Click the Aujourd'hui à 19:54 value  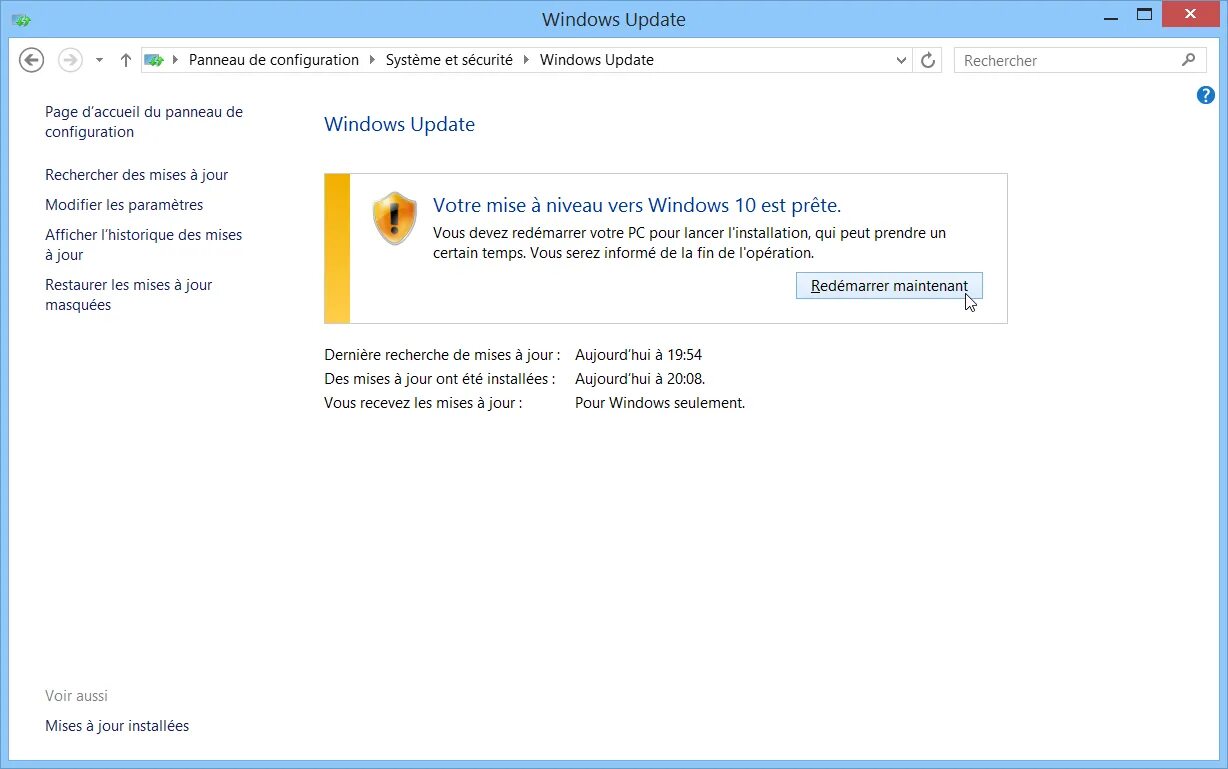tap(639, 355)
